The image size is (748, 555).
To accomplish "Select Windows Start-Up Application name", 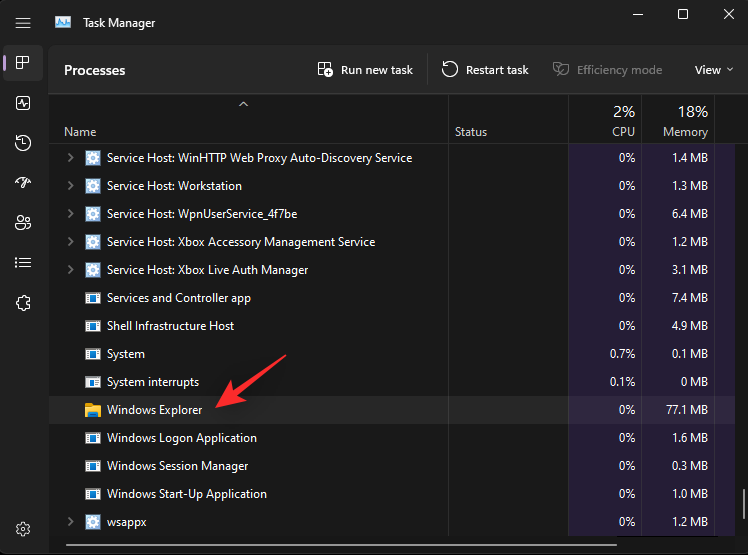I will pos(187,494).
